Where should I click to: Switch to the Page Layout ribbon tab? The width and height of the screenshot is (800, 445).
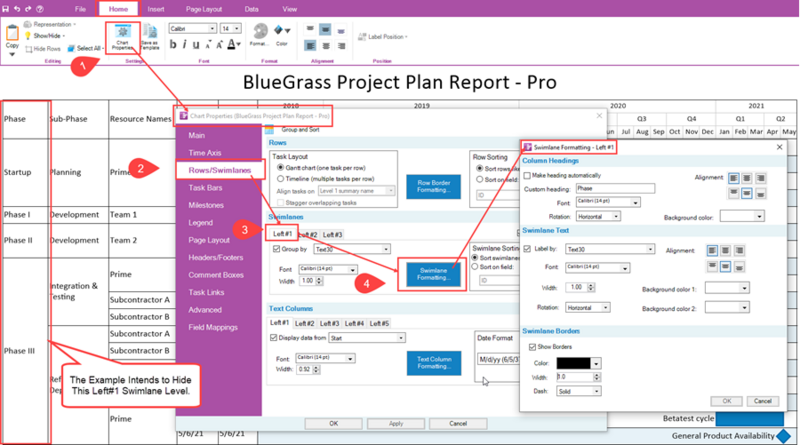click(204, 9)
